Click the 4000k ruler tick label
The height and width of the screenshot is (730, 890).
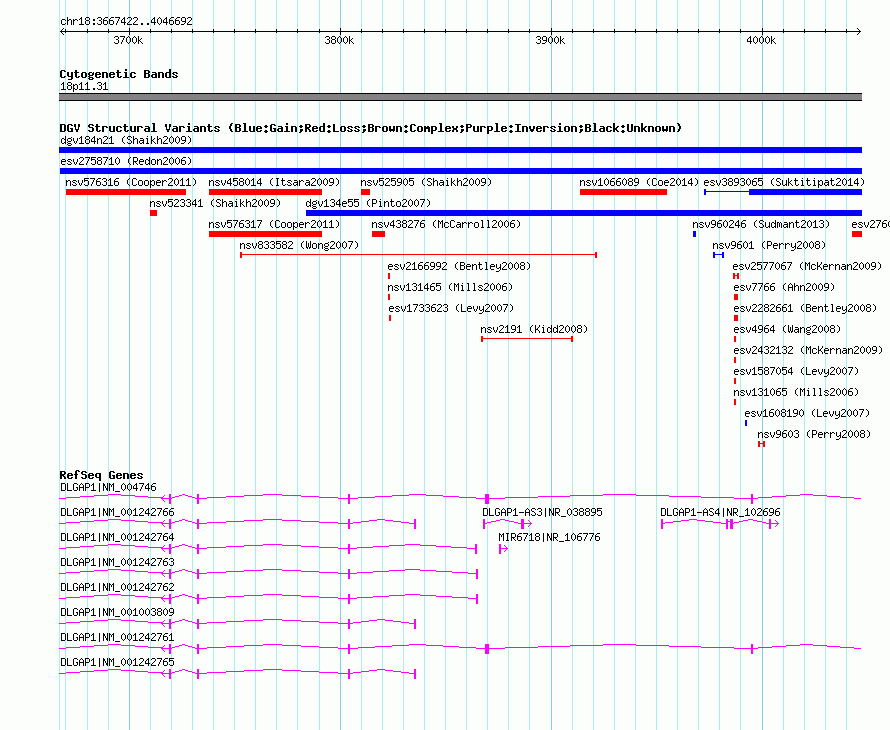click(x=761, y=40)
